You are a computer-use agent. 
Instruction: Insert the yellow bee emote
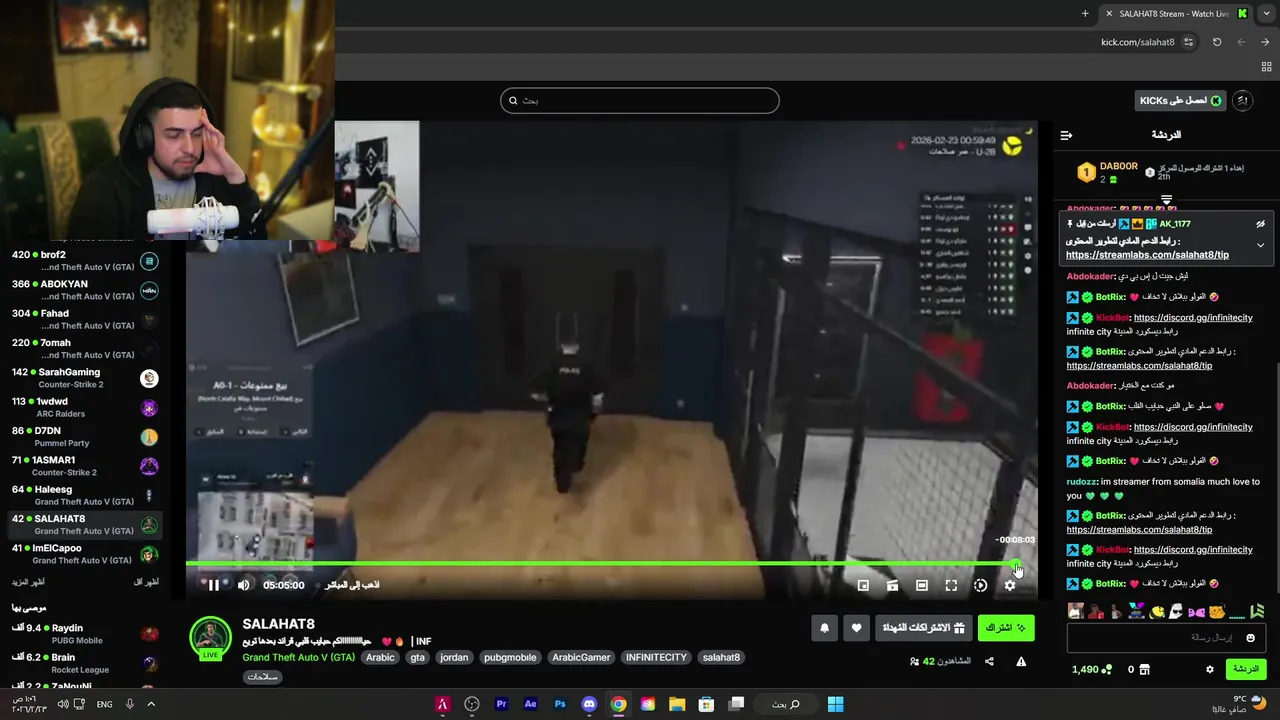click(x=1157, y=611)
